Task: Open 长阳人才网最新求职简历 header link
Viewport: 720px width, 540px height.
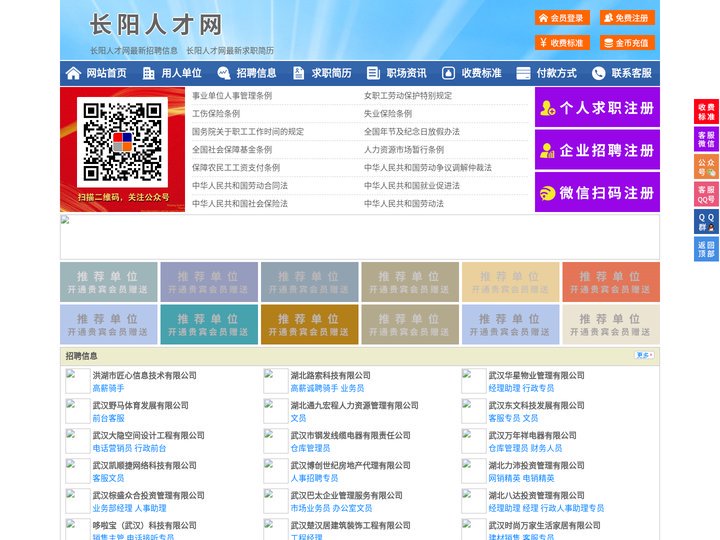Action: pos(230,51)
